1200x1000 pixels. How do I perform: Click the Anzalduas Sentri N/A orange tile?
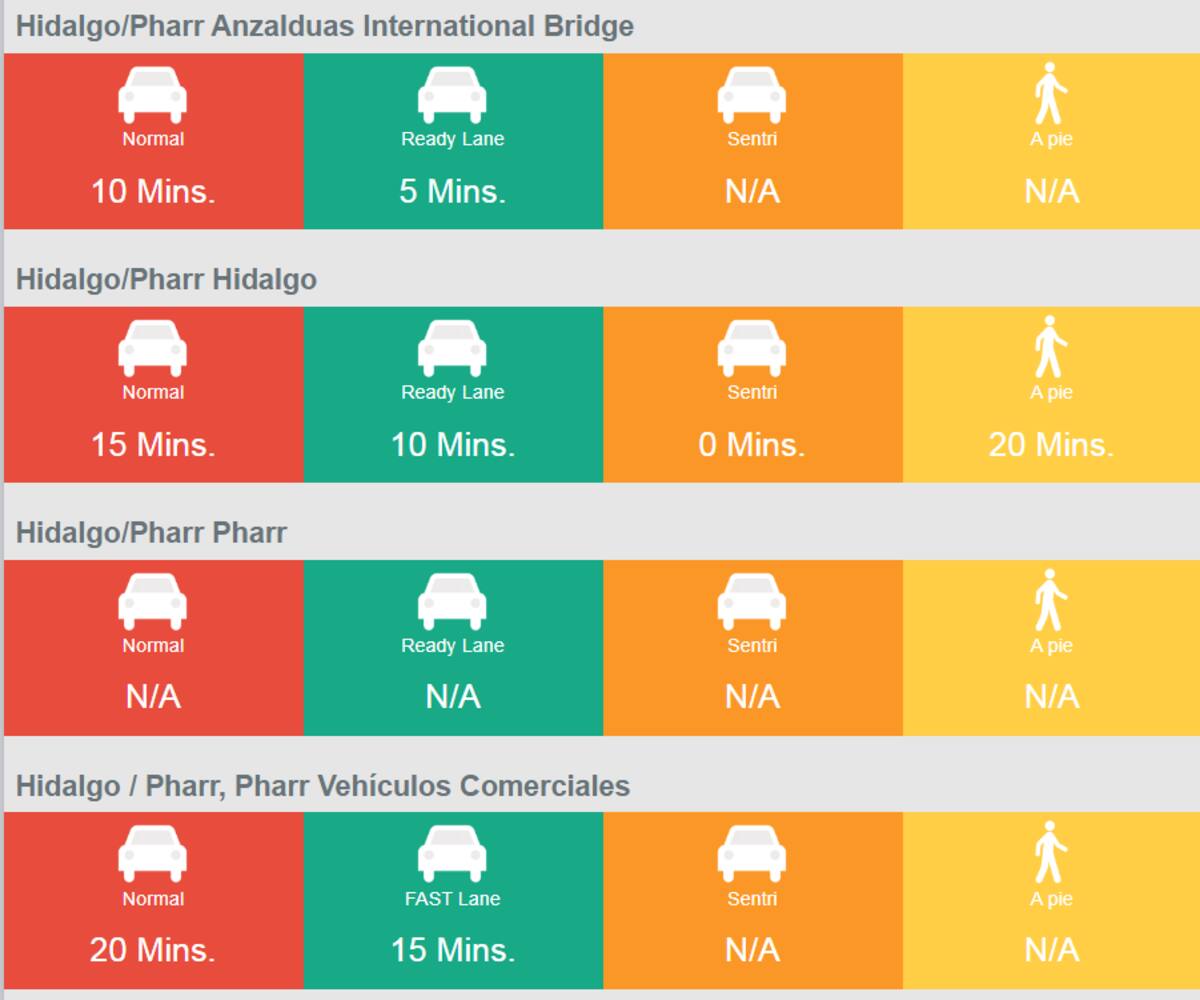tap(752, 141)
